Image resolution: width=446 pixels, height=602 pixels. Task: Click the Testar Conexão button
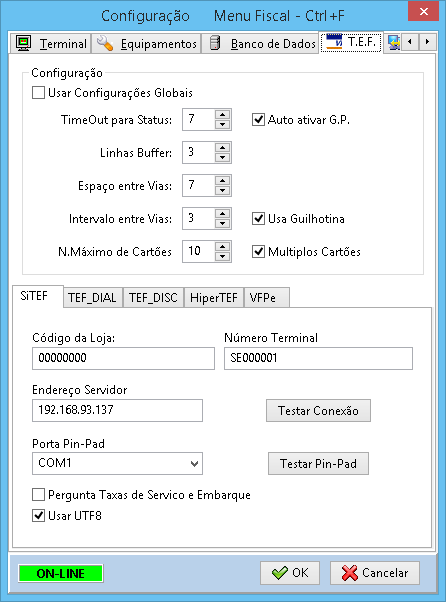pos(319,410)
